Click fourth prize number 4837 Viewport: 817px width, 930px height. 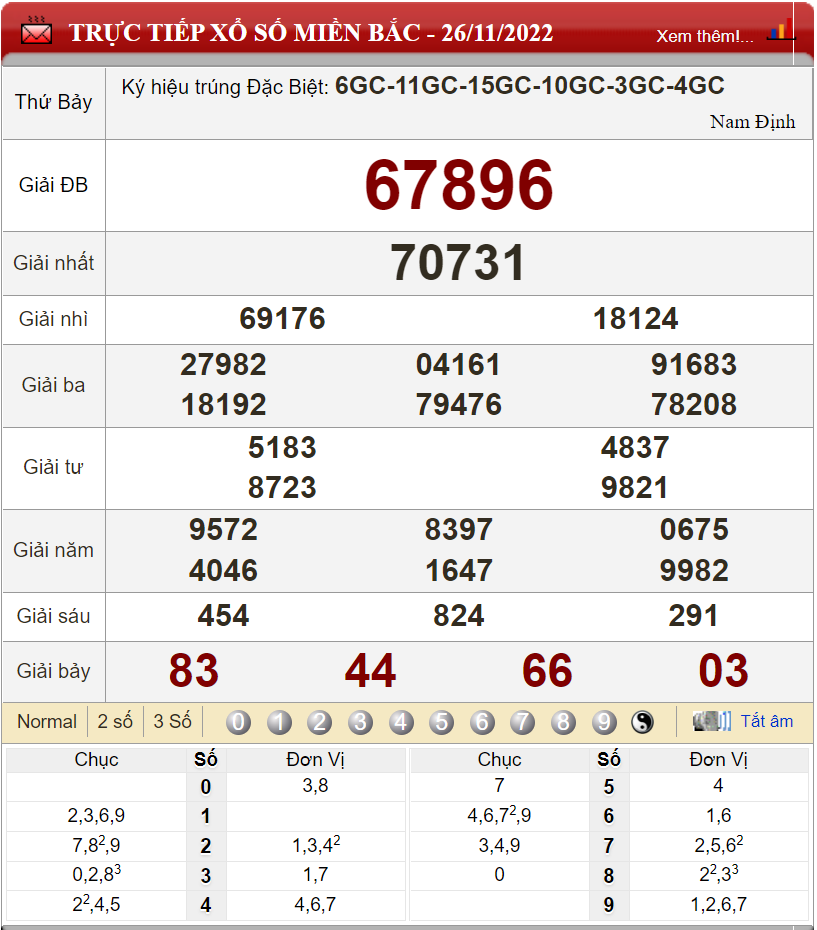(635, 448)
